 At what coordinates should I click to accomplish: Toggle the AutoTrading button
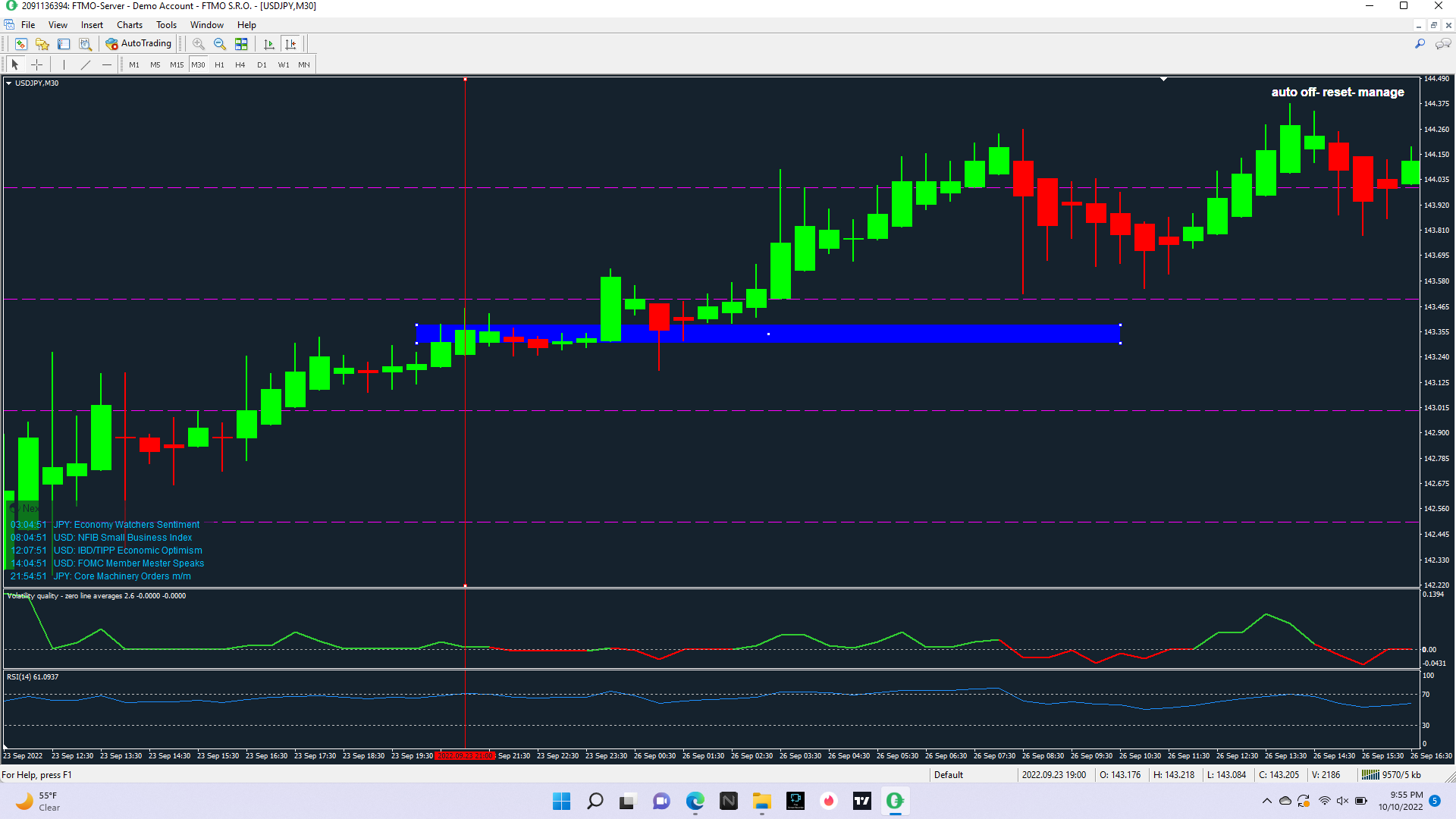coord(139,44)
